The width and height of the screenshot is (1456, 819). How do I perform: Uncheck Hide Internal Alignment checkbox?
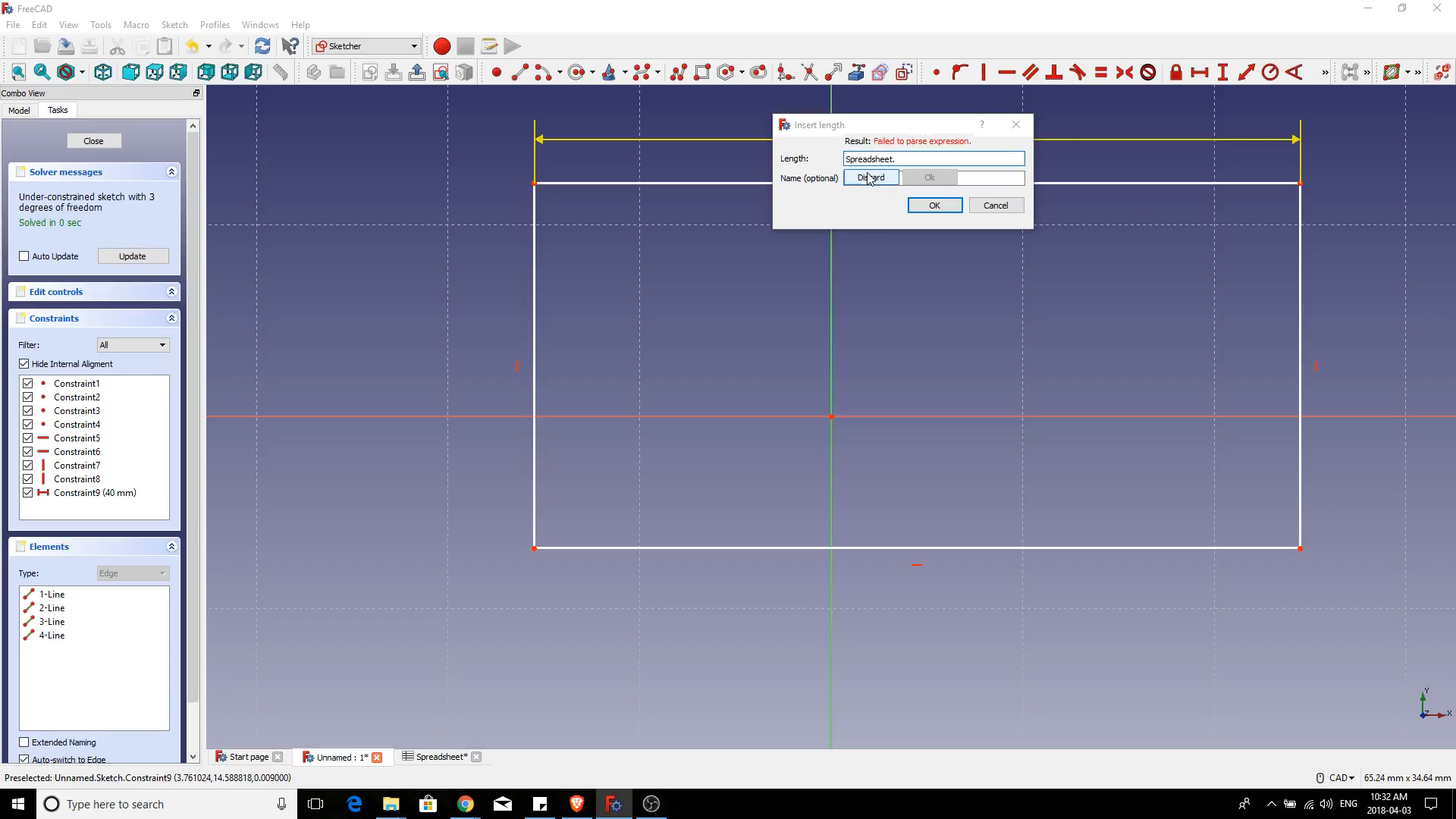pos(24,364)
